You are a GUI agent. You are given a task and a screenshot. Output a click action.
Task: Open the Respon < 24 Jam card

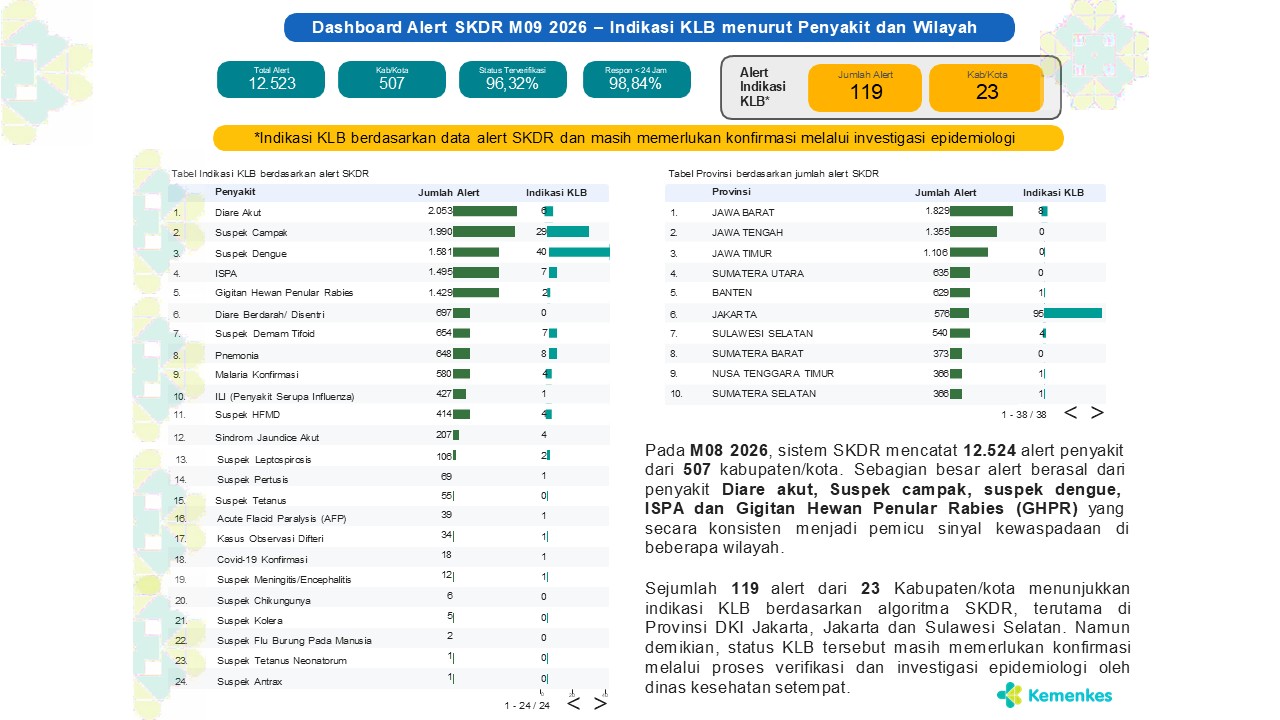(x=636, y=79)
